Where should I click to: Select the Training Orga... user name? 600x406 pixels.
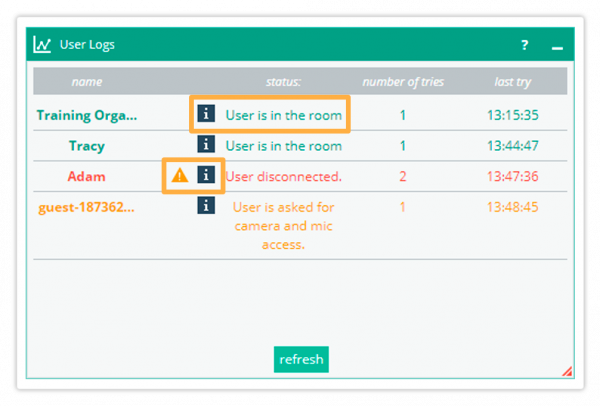coord(87,115)
